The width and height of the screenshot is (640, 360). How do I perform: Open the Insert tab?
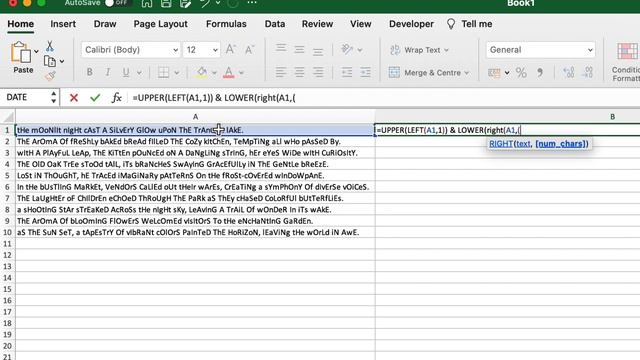pyautogui.click(x=63, y=24)
